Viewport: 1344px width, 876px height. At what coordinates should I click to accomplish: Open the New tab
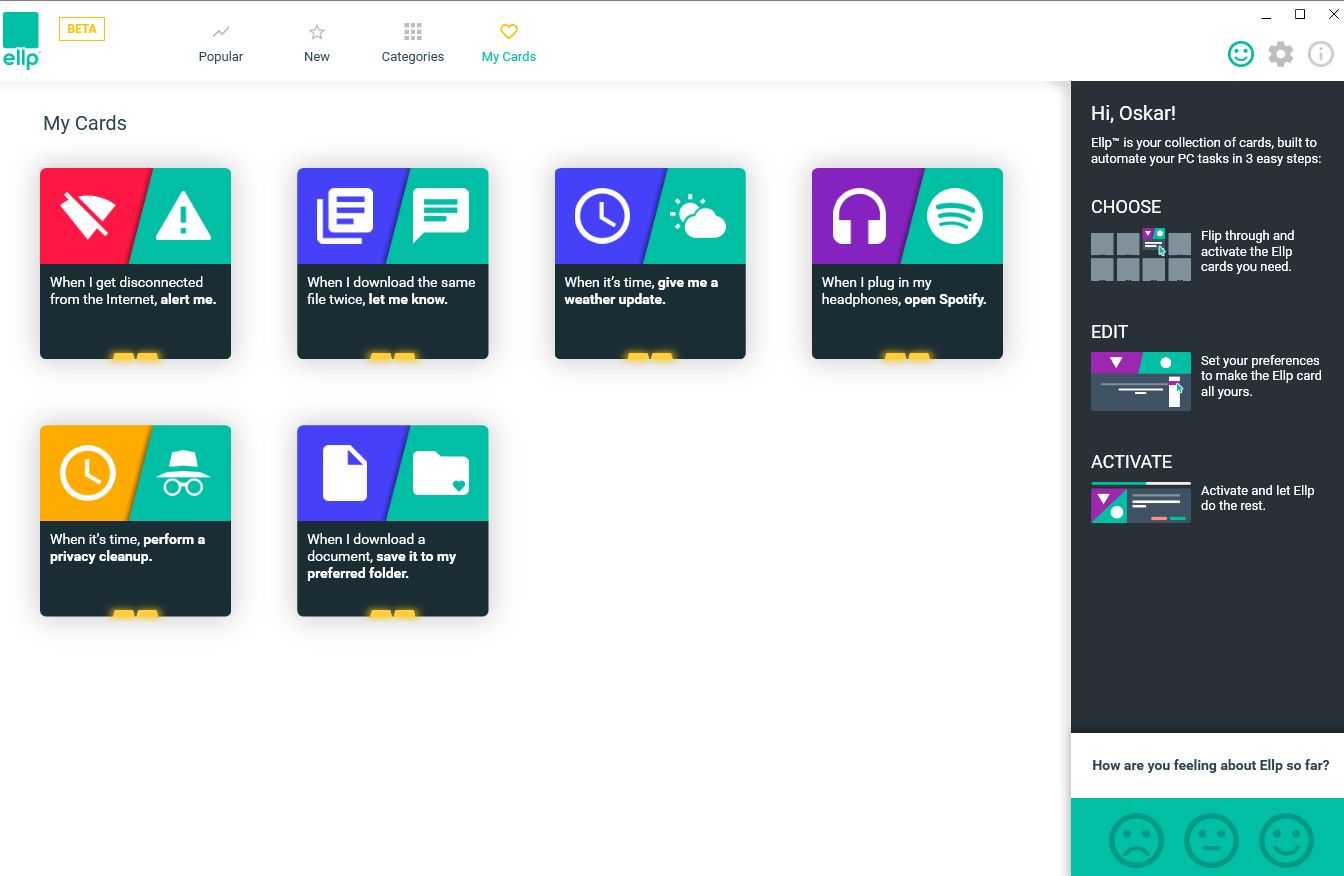pos(317,44)
